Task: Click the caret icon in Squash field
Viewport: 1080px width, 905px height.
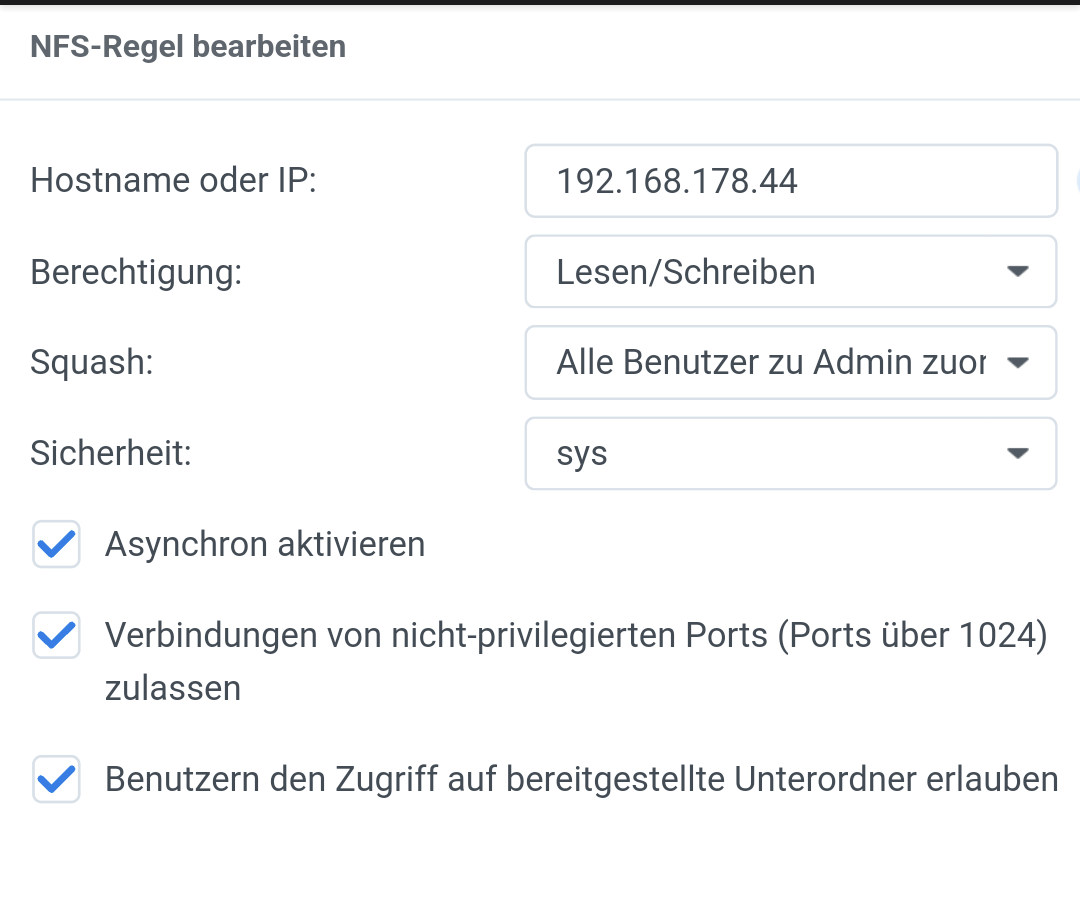Action: point(1017,362)
